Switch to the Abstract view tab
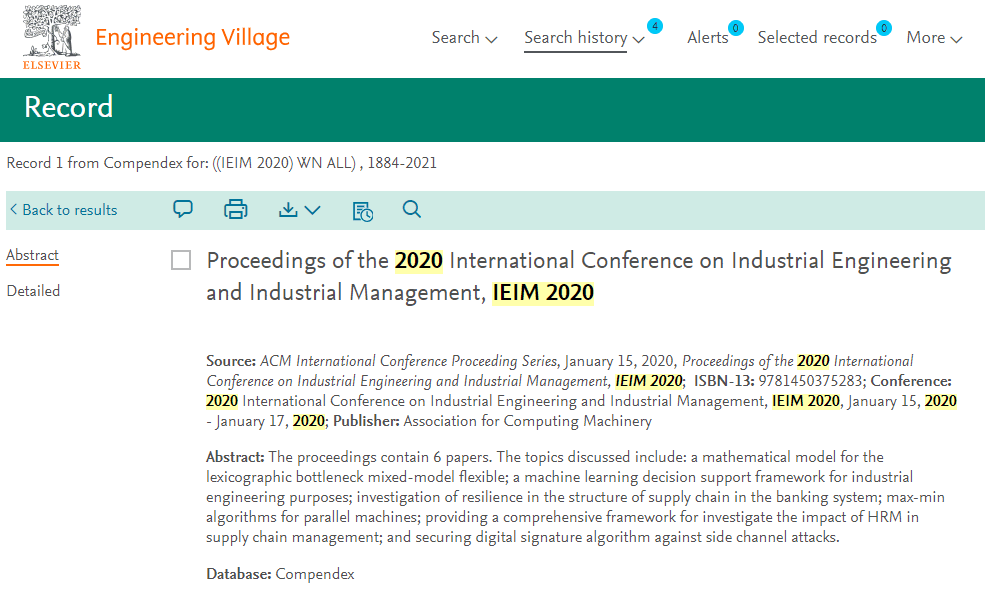 coord(33,255)
